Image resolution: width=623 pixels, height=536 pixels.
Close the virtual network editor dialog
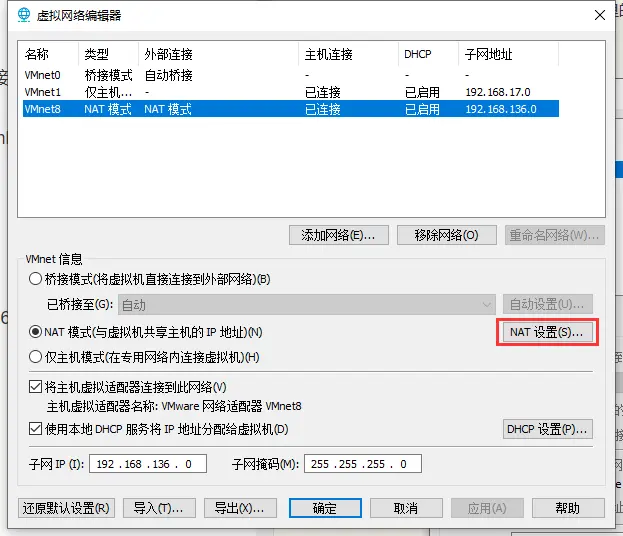[599, 15]
